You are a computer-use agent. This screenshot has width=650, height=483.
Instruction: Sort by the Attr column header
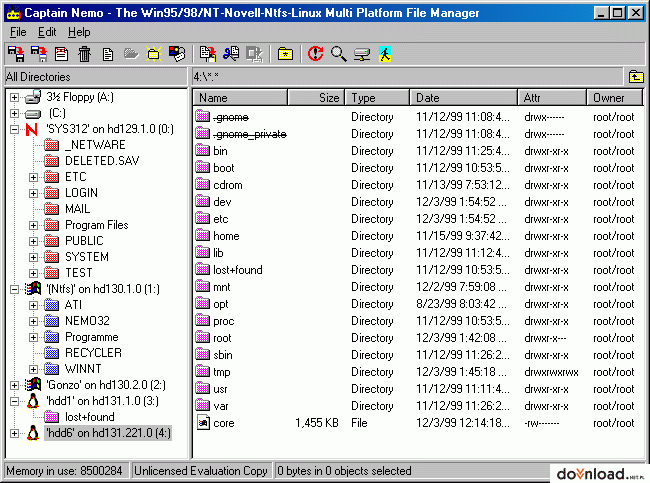coord(552,98)
